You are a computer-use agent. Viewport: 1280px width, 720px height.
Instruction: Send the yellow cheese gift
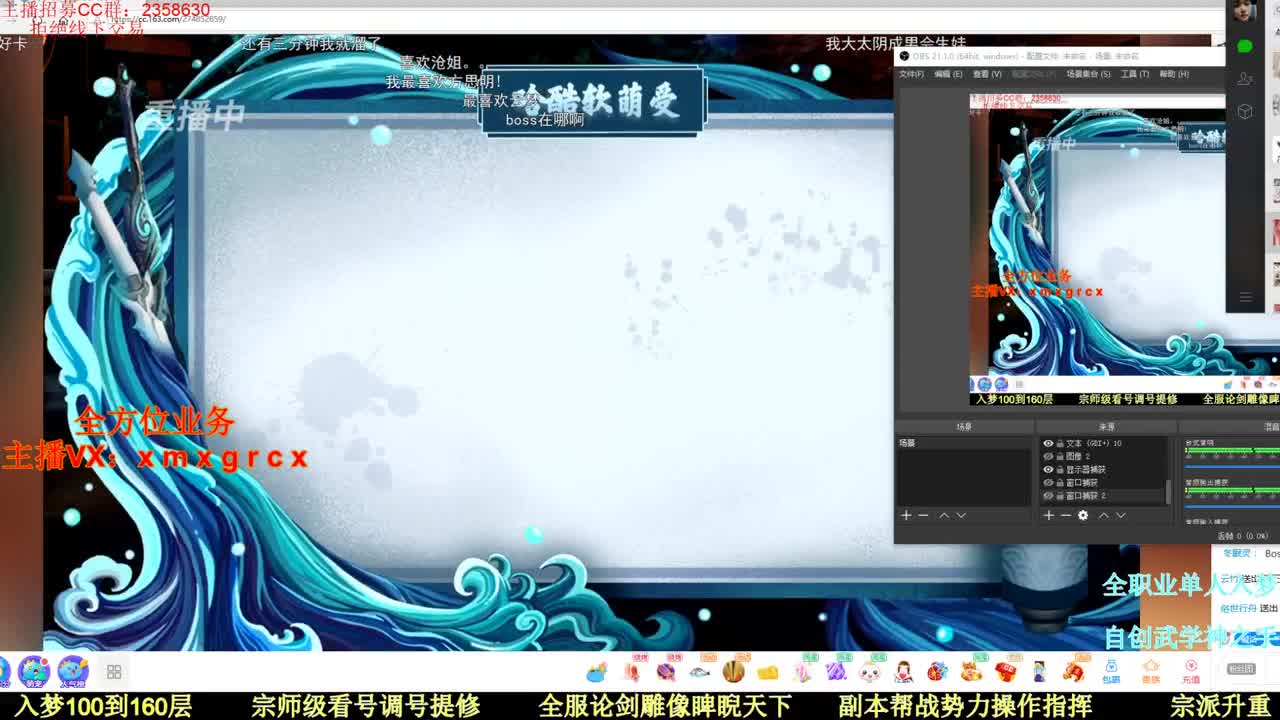[x=768, y=672]
